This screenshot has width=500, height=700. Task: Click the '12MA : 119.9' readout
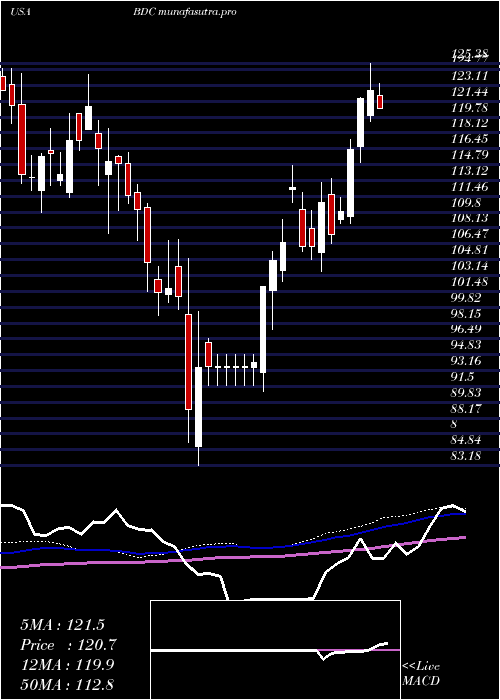(x=67, y=665)
